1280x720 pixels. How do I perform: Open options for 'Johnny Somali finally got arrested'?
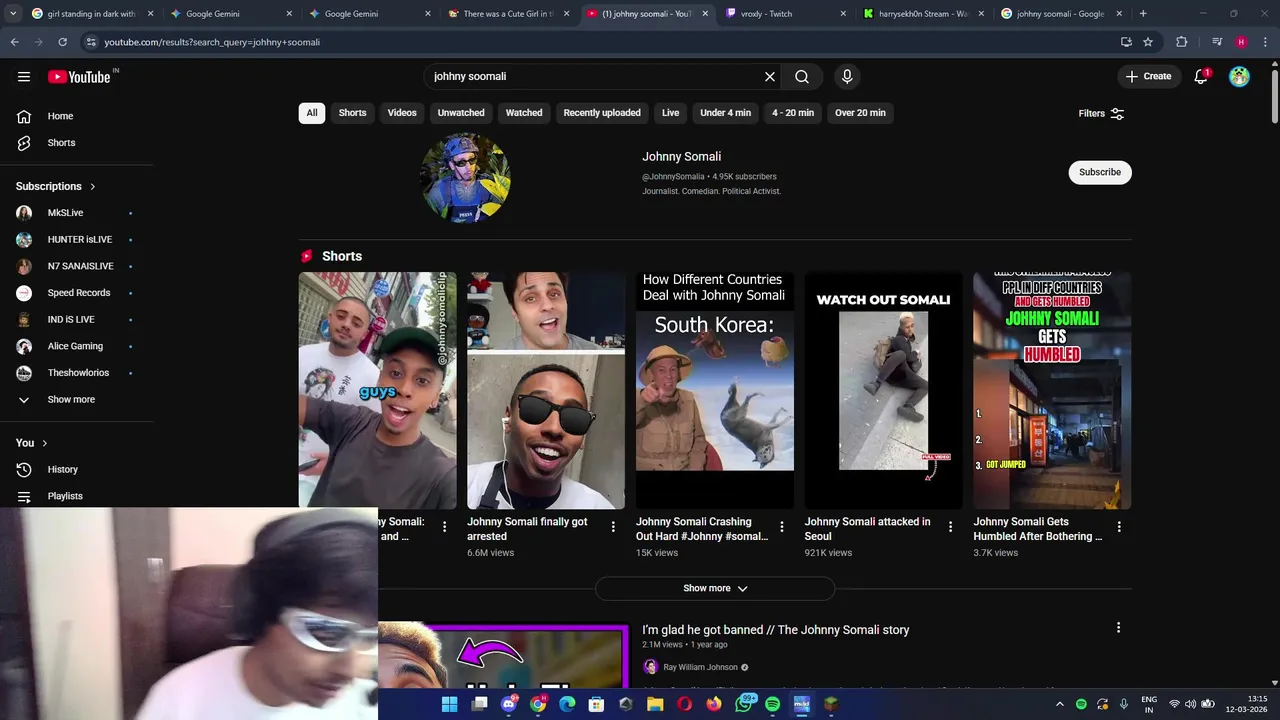tap(613, 527)
